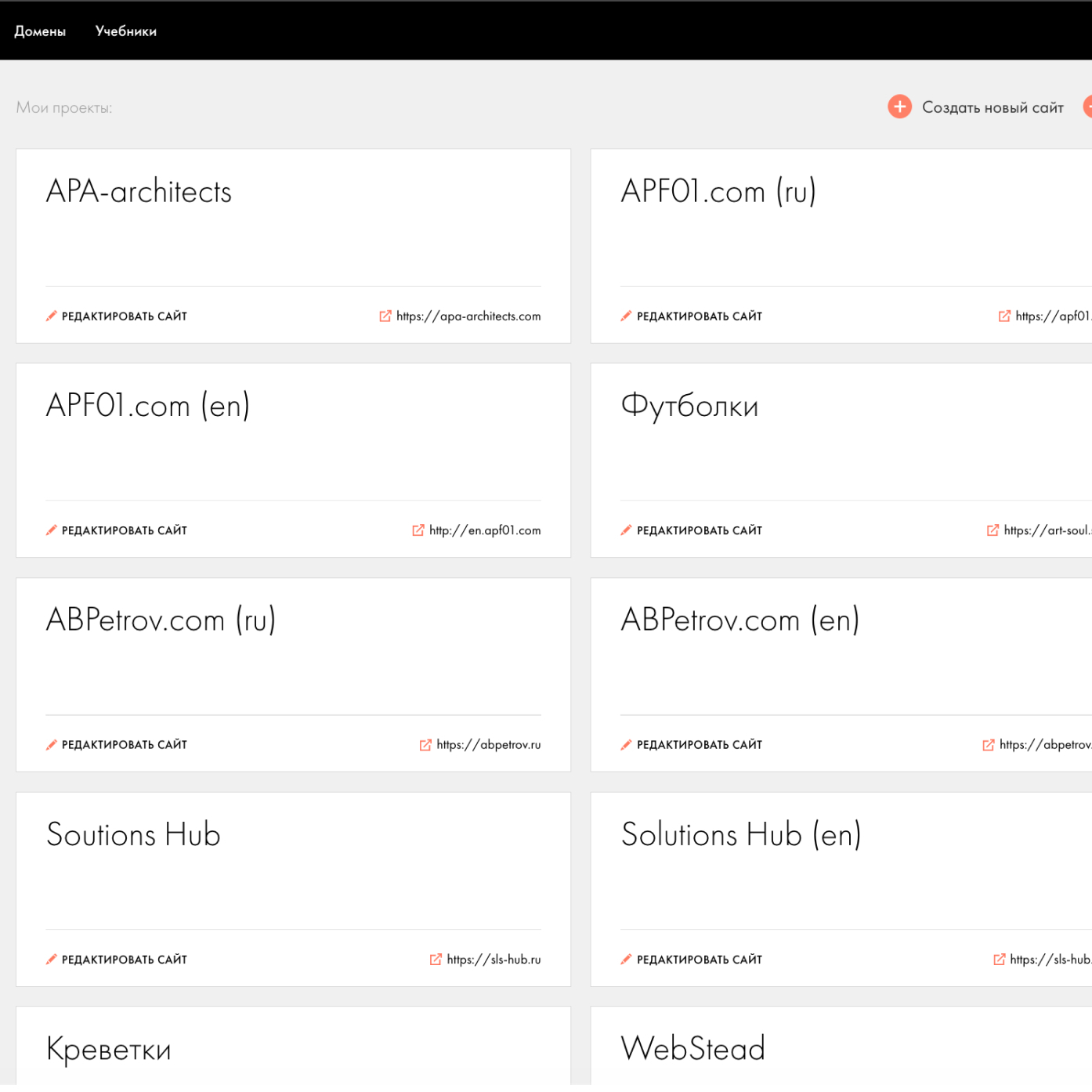Open the APA-architects project title

tap(139, 192)
